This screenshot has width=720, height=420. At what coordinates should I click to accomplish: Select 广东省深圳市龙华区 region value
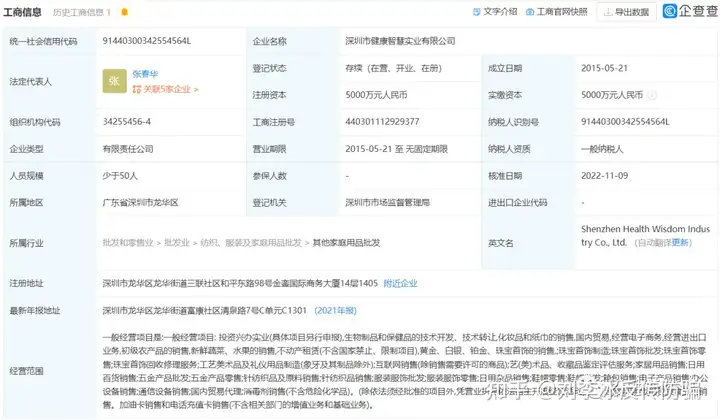(140, 202)
